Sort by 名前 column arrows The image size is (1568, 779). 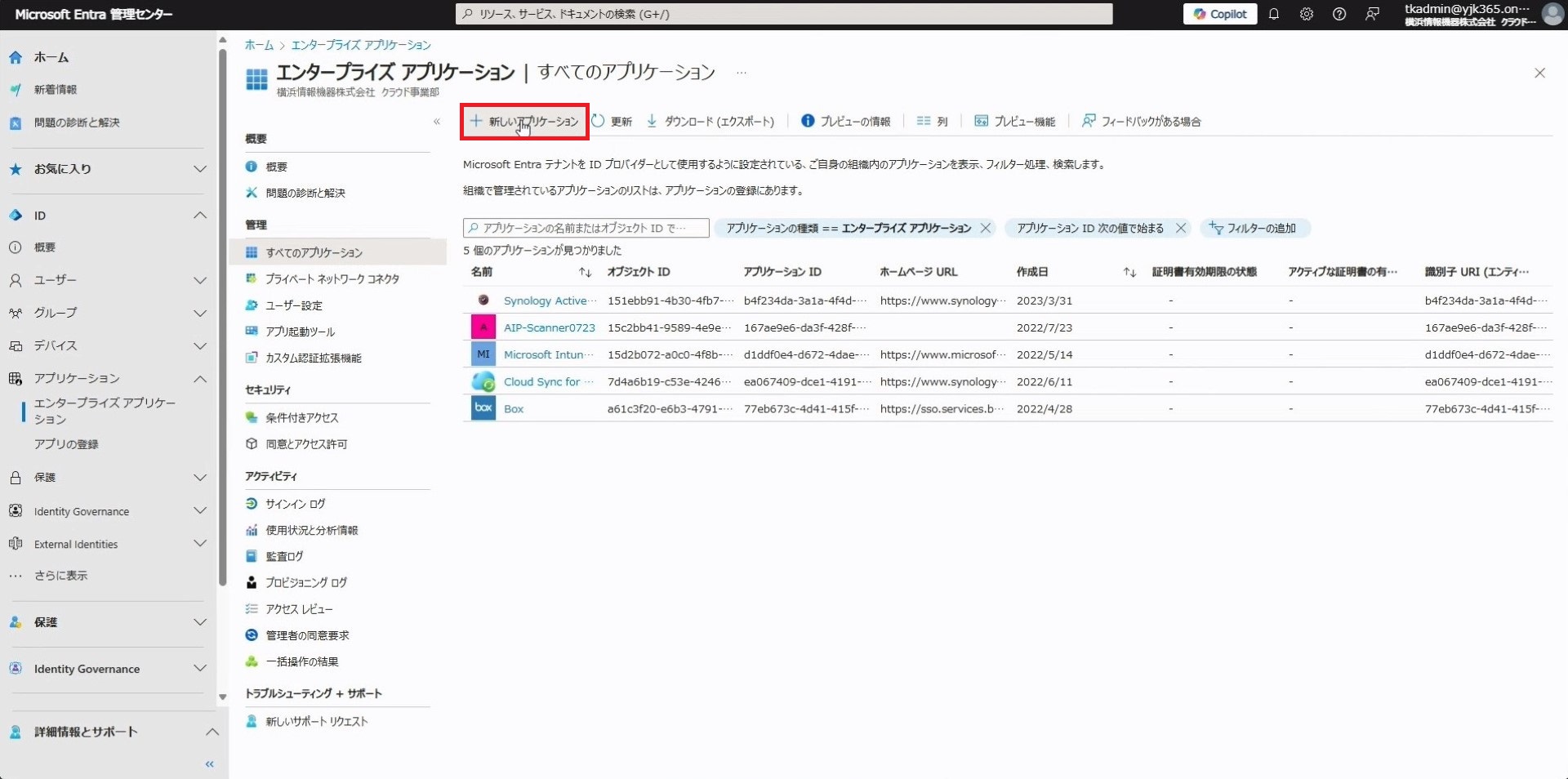[585, 272]
